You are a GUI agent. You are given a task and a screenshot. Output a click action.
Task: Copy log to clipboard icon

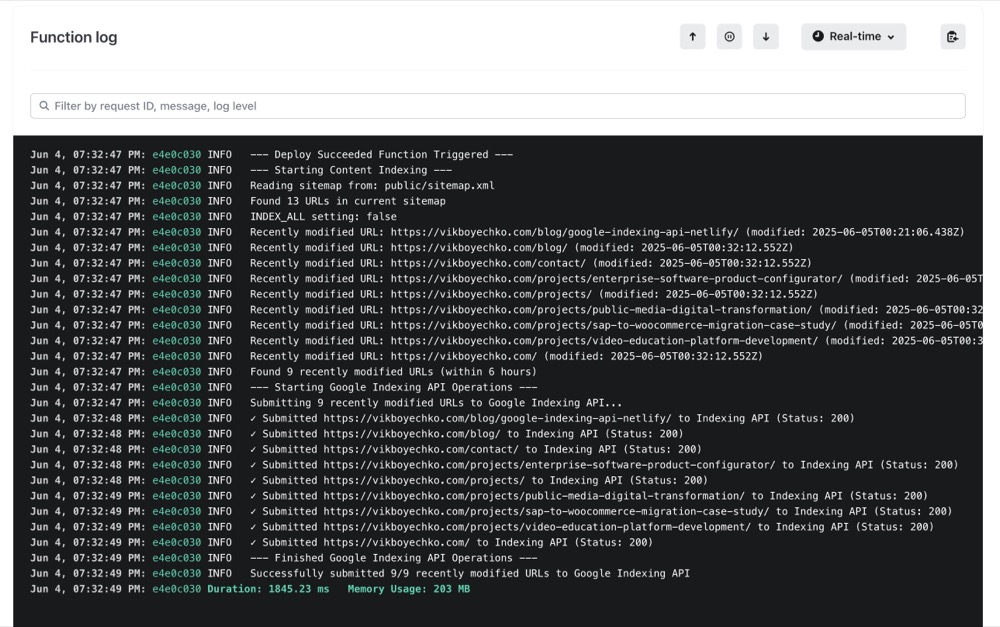click(x=953, y=37)
